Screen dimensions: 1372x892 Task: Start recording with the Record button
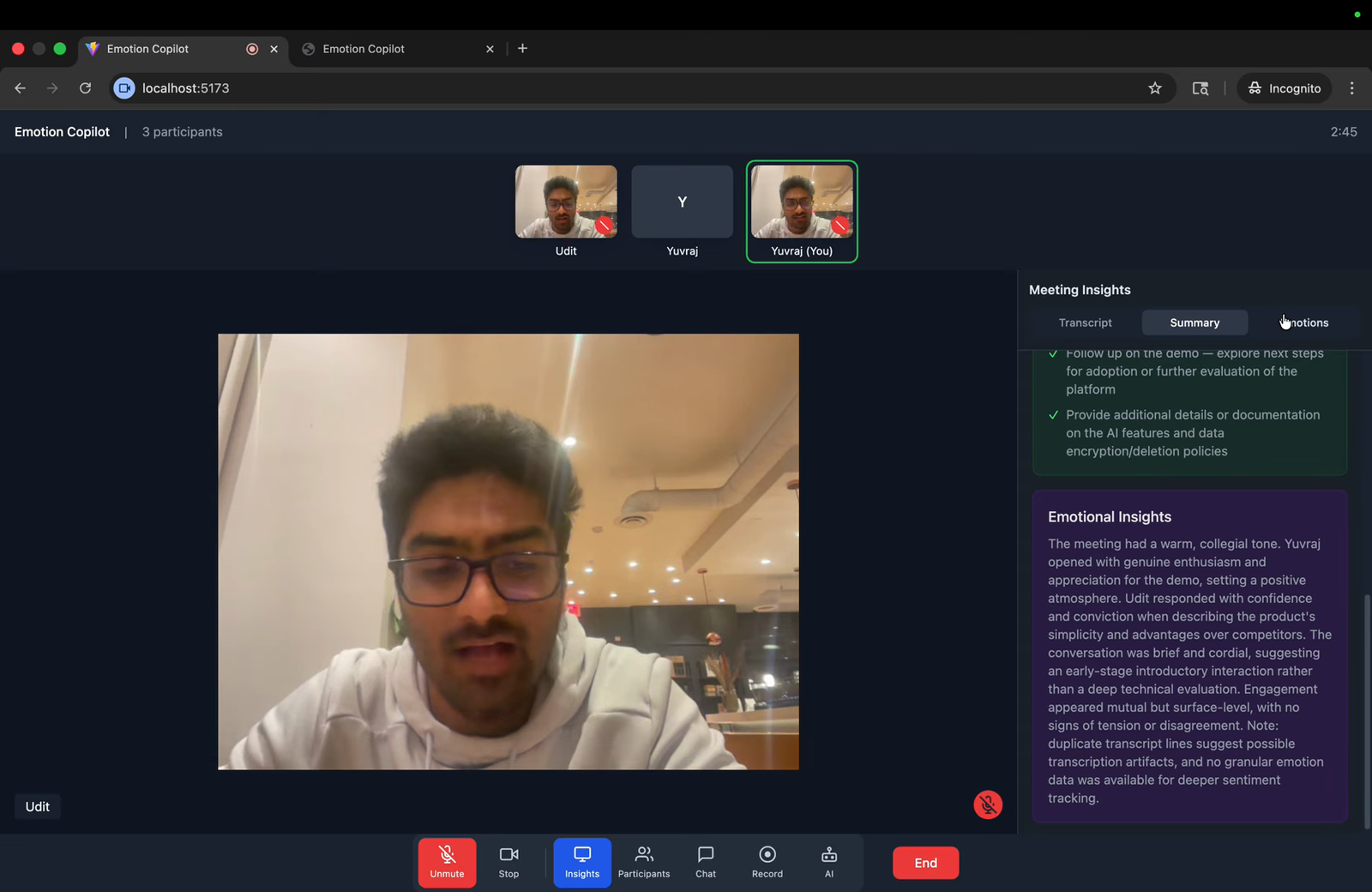[767, 862]
